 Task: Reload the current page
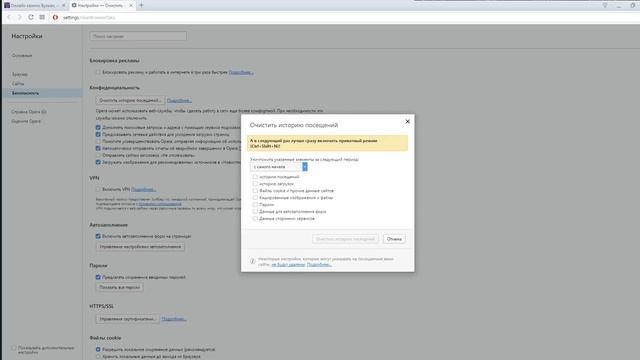click(31, 17)
